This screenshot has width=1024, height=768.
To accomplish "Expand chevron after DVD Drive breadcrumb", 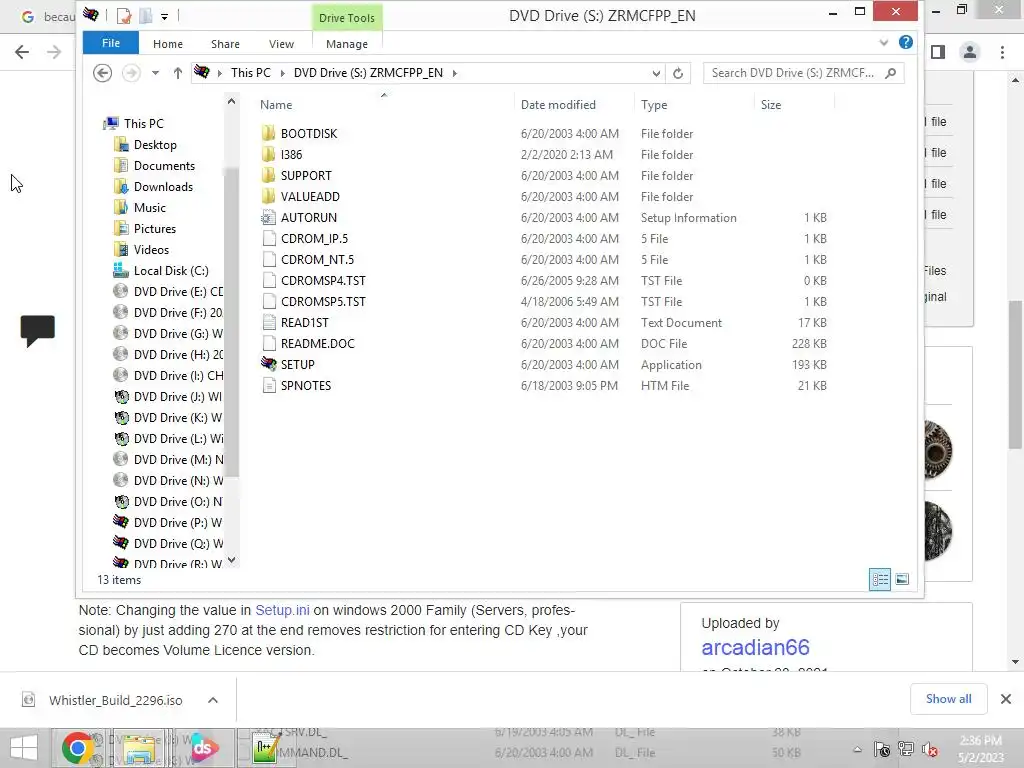I will (455, 73).
